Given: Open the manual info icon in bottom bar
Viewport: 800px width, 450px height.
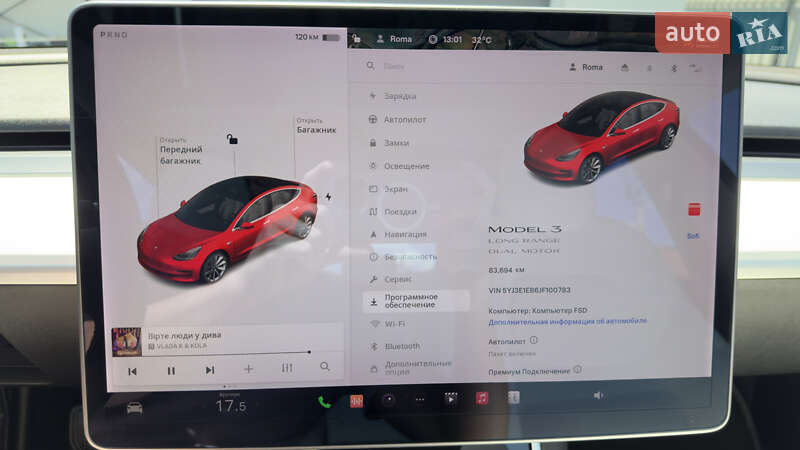Looking at the screenshot, I should (x=514, y=397).
